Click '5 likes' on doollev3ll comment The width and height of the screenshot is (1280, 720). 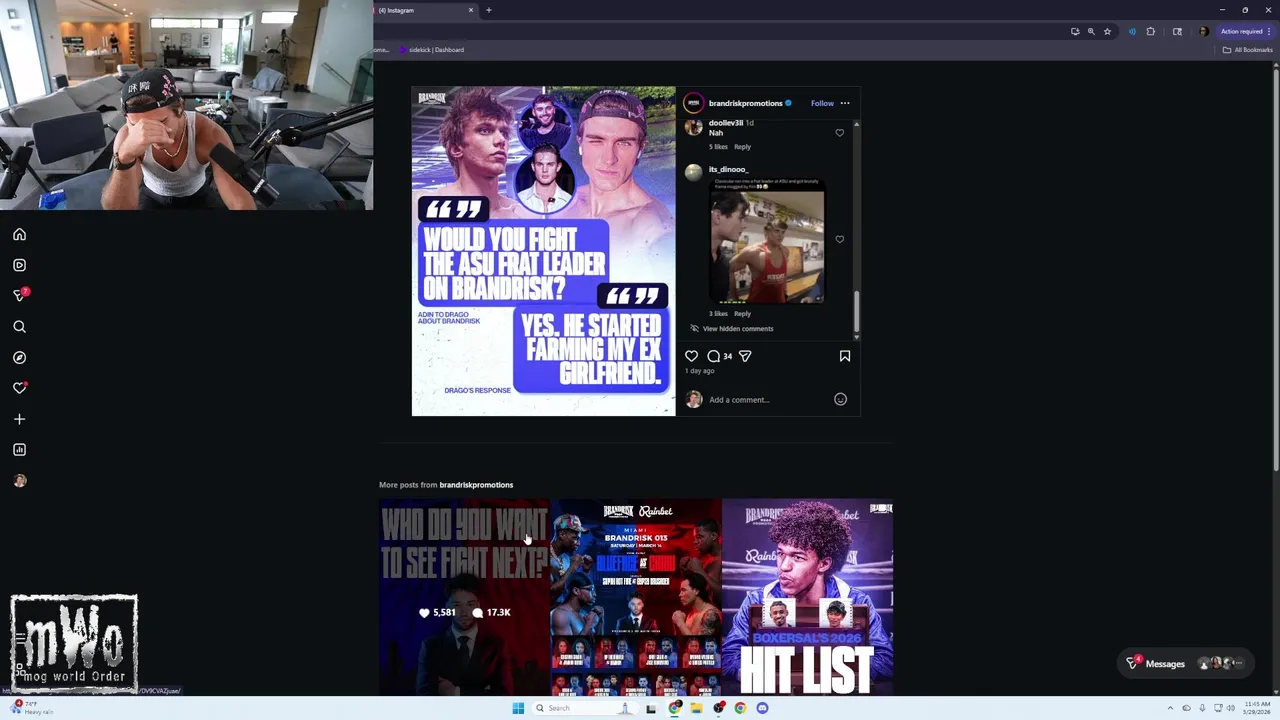[x=718, y=147]
